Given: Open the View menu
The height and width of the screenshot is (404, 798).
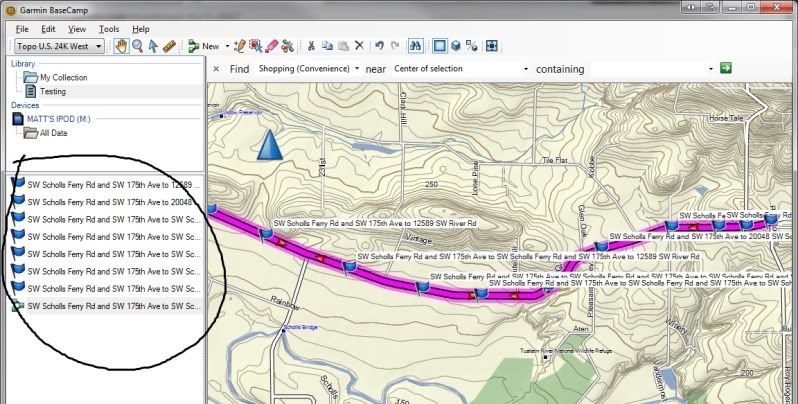Looking at the screenshot, I should [77, 29].
